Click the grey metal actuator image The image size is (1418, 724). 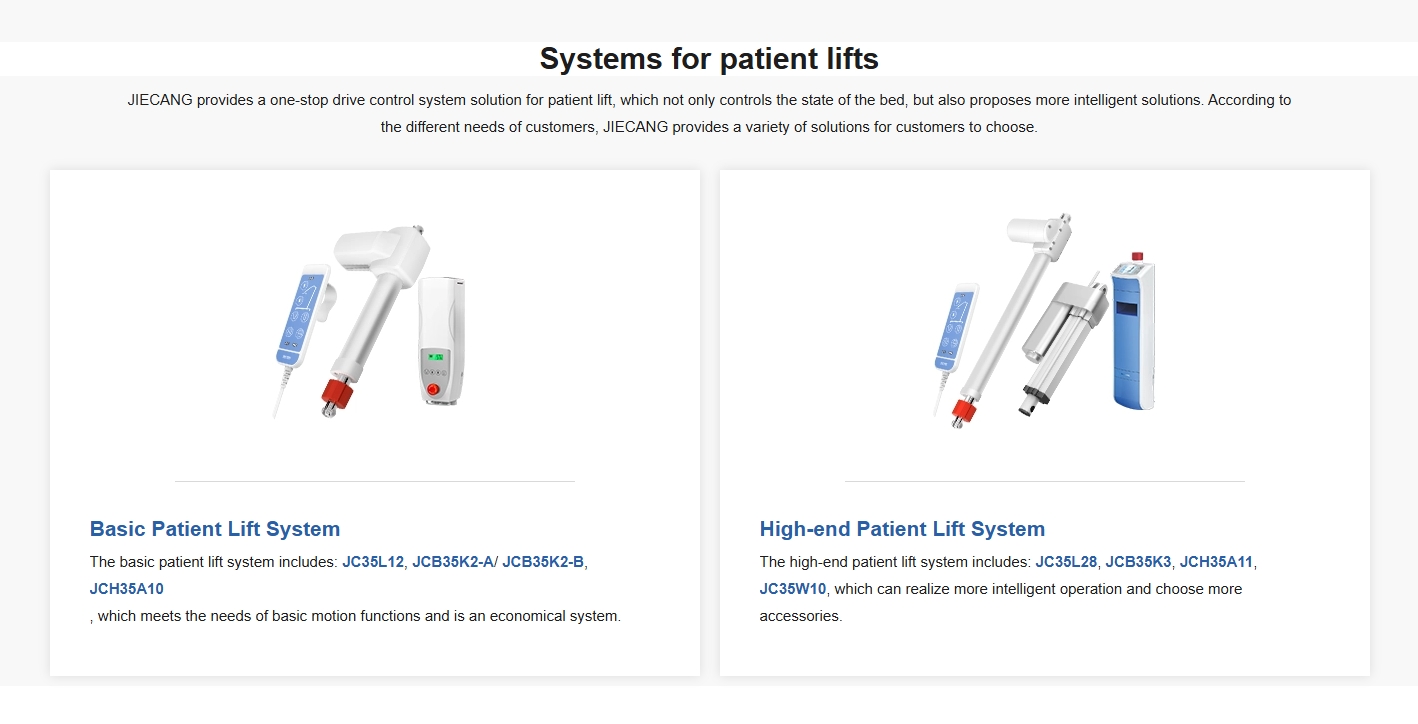coord(1062,345)
